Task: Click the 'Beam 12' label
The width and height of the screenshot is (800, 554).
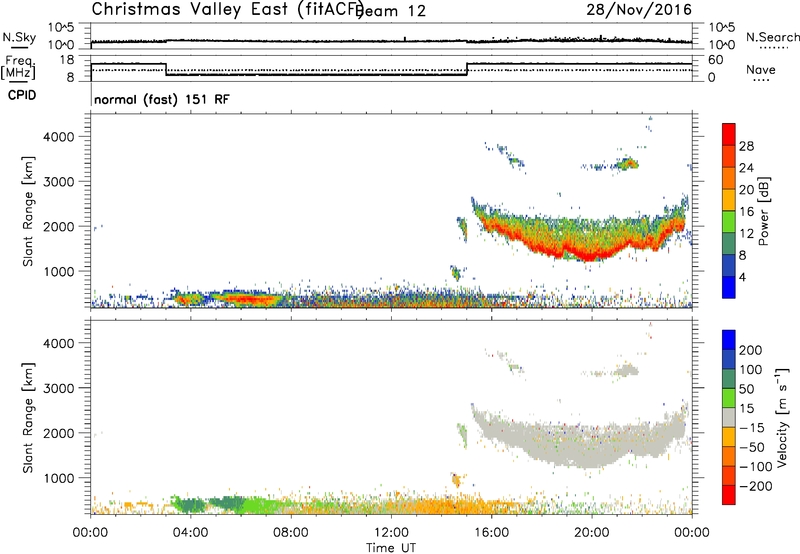Action: tap(392, 11)
